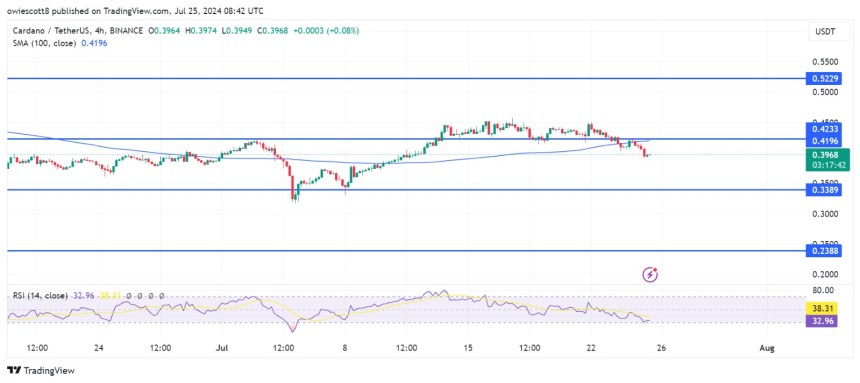
Task: Click the last red candlestick near 0.3968
Action: [644, 153]
